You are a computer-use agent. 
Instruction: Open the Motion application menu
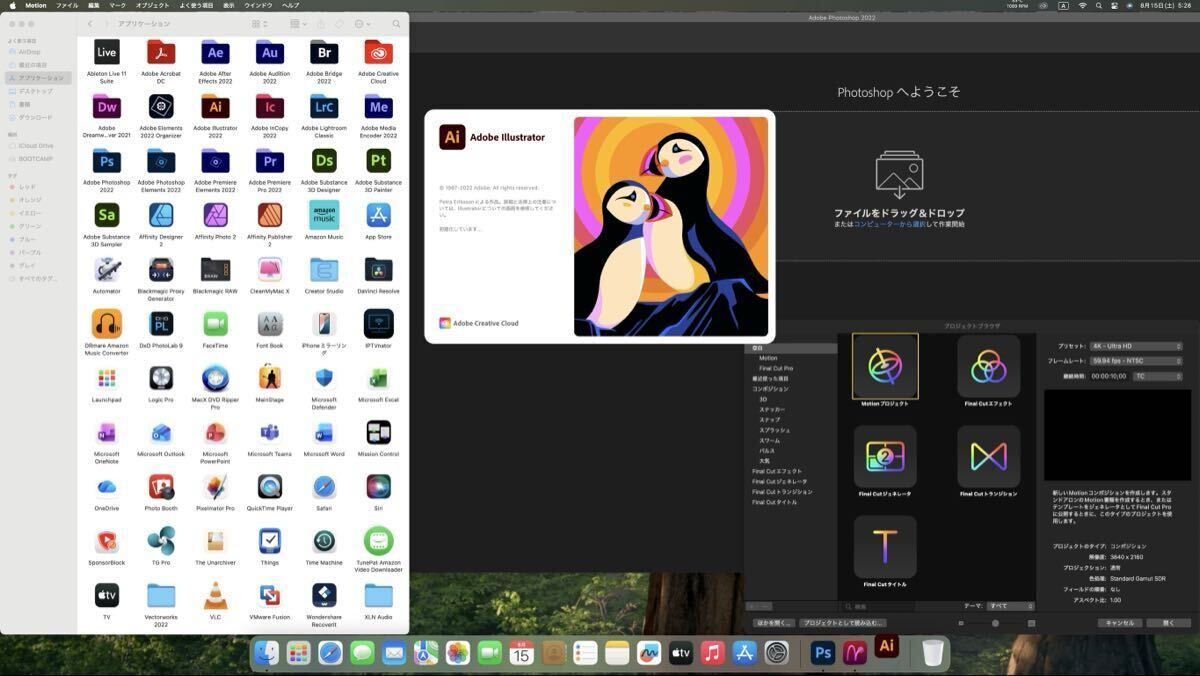tap(35, 5)
